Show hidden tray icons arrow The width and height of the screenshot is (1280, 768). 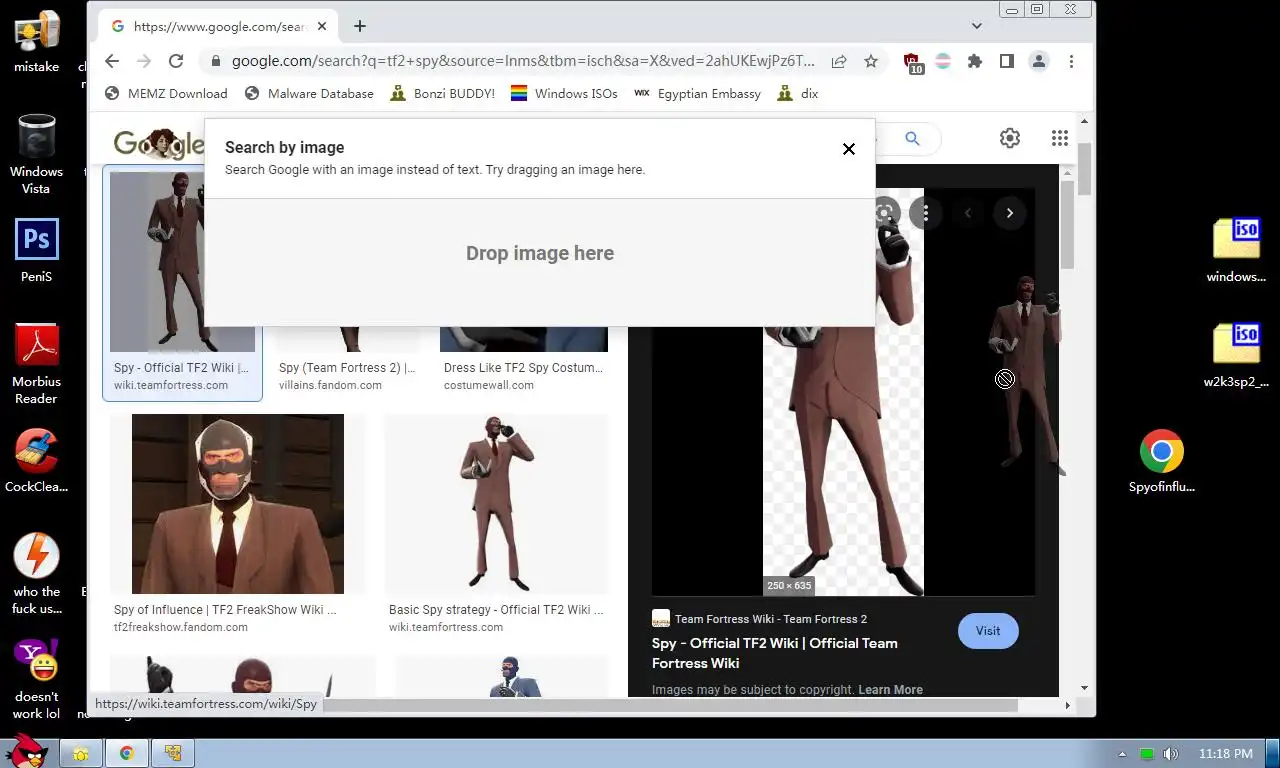tap(1122, 754)
